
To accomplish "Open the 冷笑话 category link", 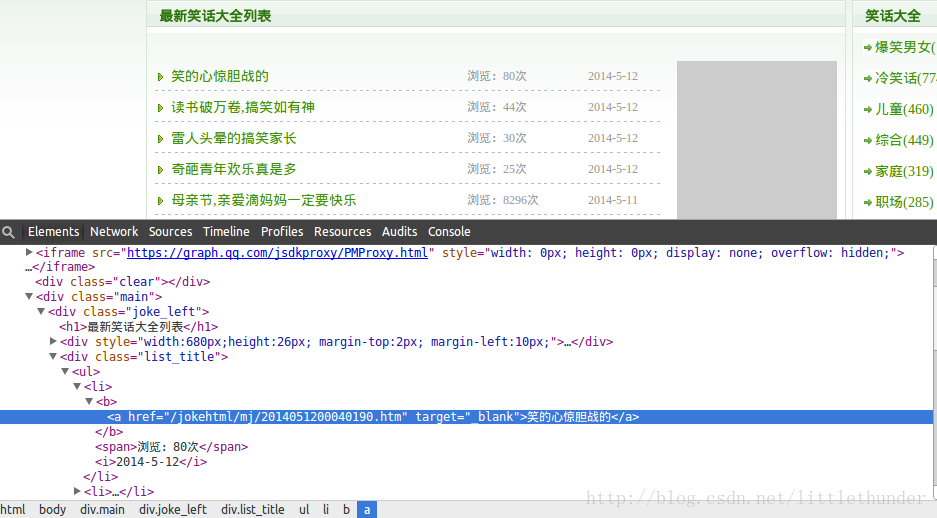I will [905, 78].
